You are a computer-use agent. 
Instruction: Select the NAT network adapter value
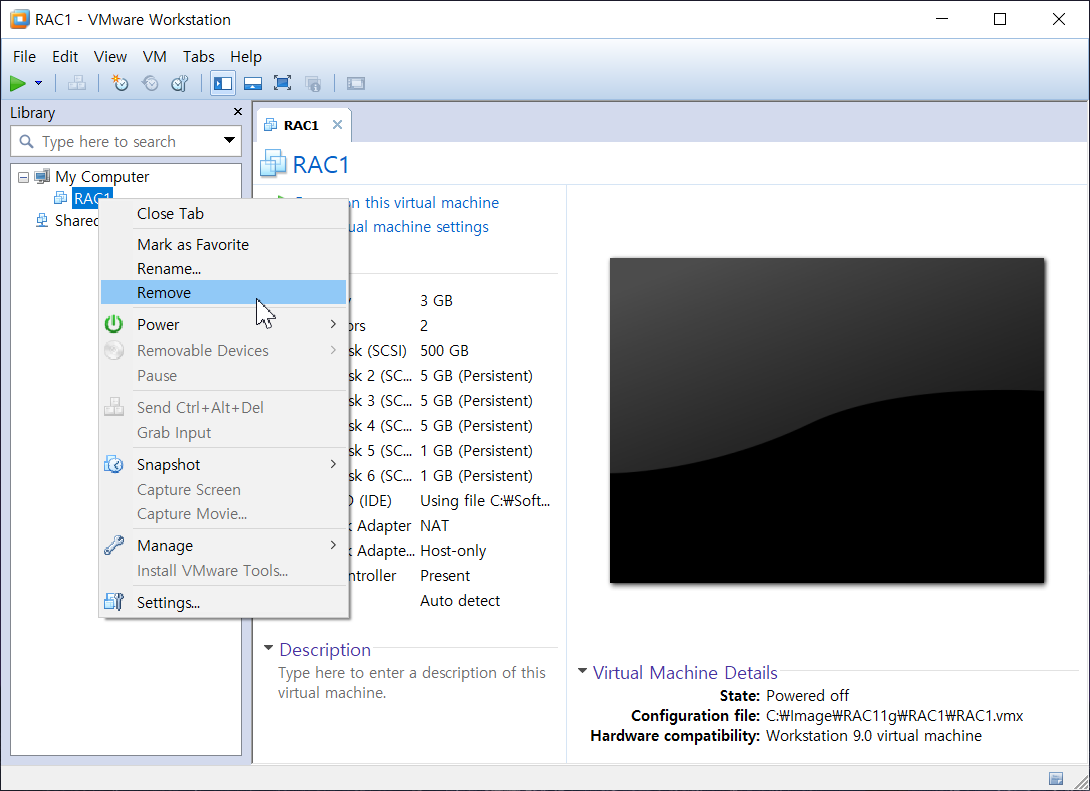tap(434, 525)
